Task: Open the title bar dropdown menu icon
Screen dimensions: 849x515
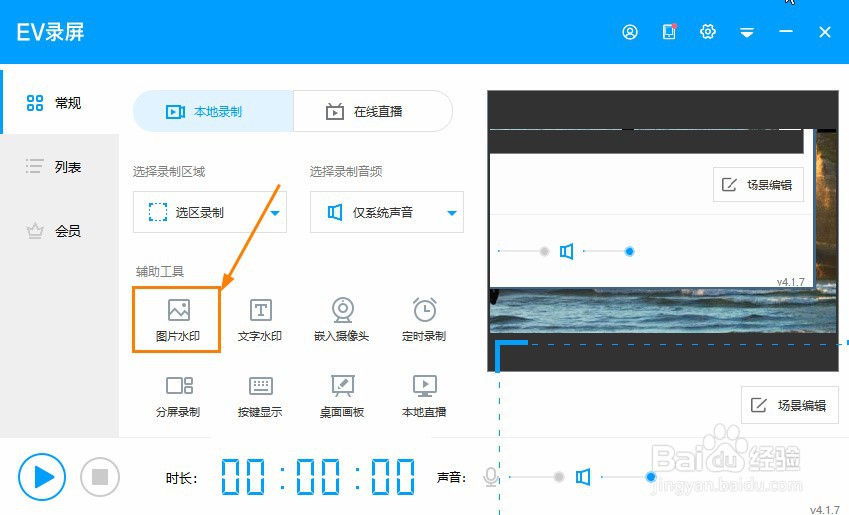Action: click(747, 32)
